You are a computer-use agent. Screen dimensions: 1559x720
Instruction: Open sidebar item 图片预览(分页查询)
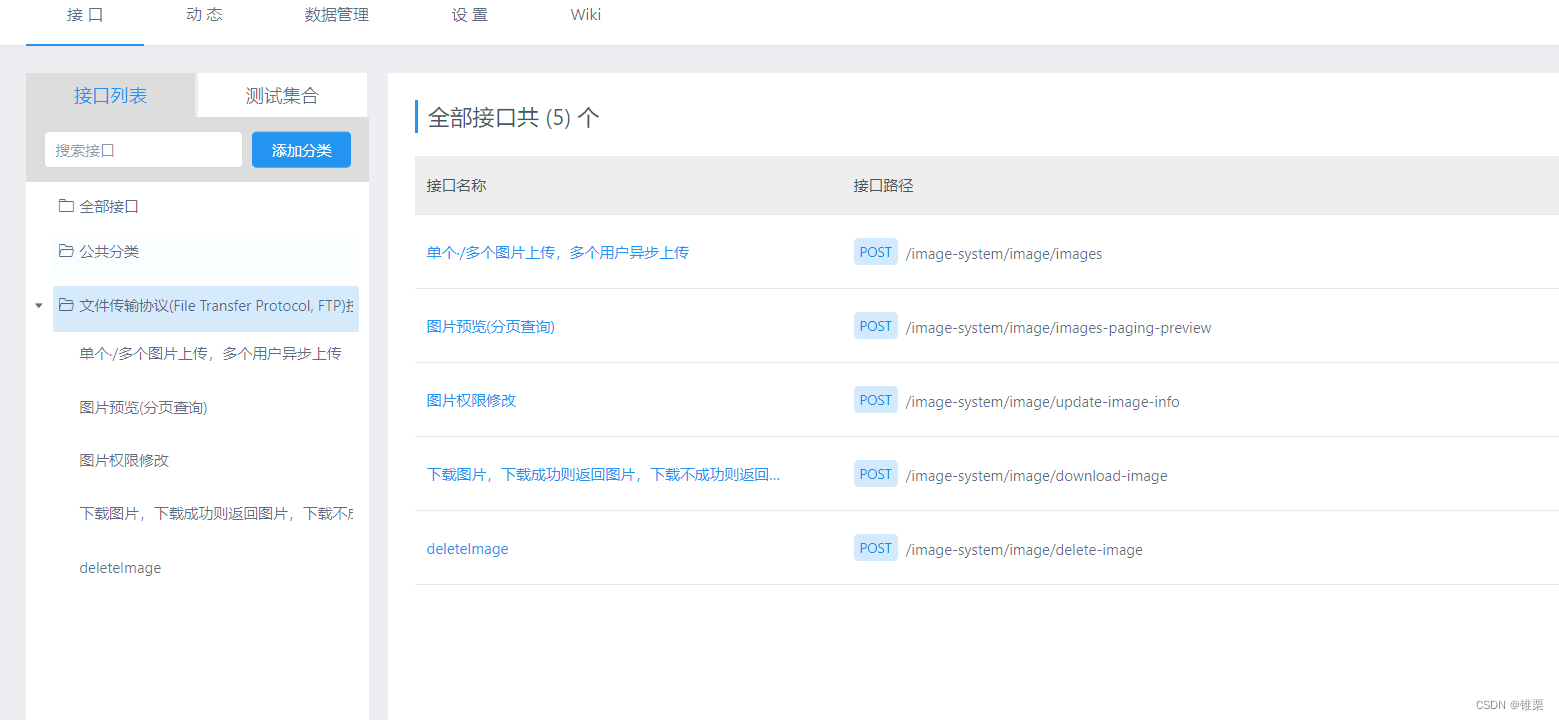pos(143,407)
